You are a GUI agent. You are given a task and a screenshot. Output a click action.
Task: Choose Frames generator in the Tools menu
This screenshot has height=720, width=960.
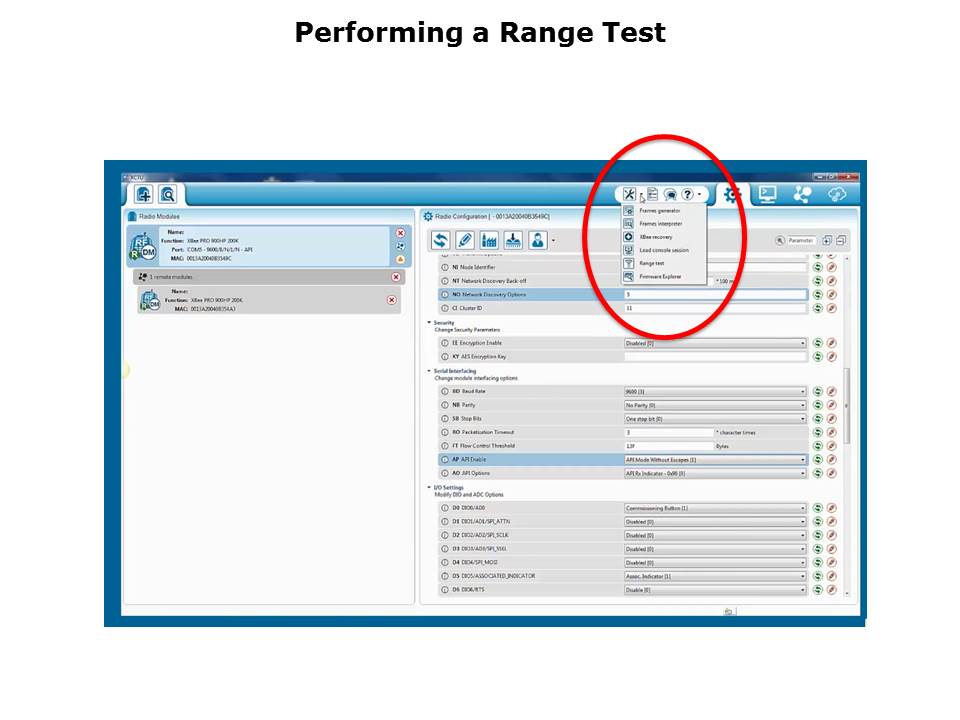(x=659, y=211)
